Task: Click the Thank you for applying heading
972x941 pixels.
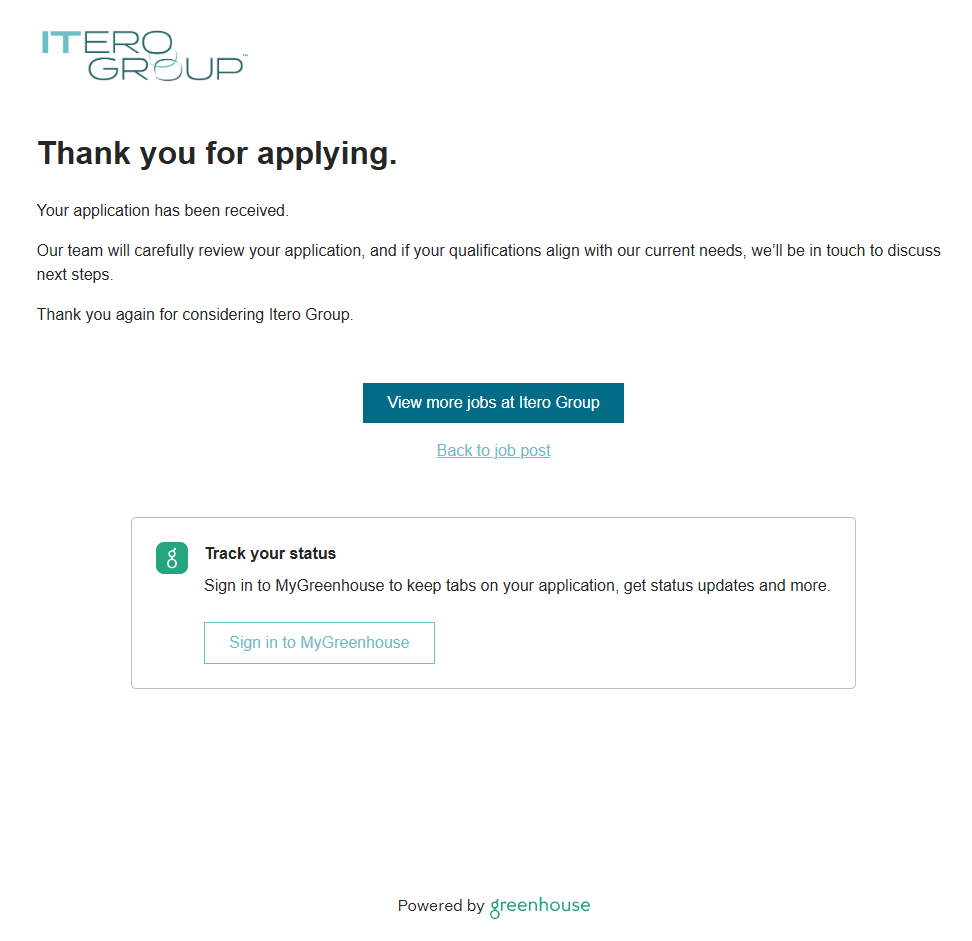Action: click(x=217, y=154)
